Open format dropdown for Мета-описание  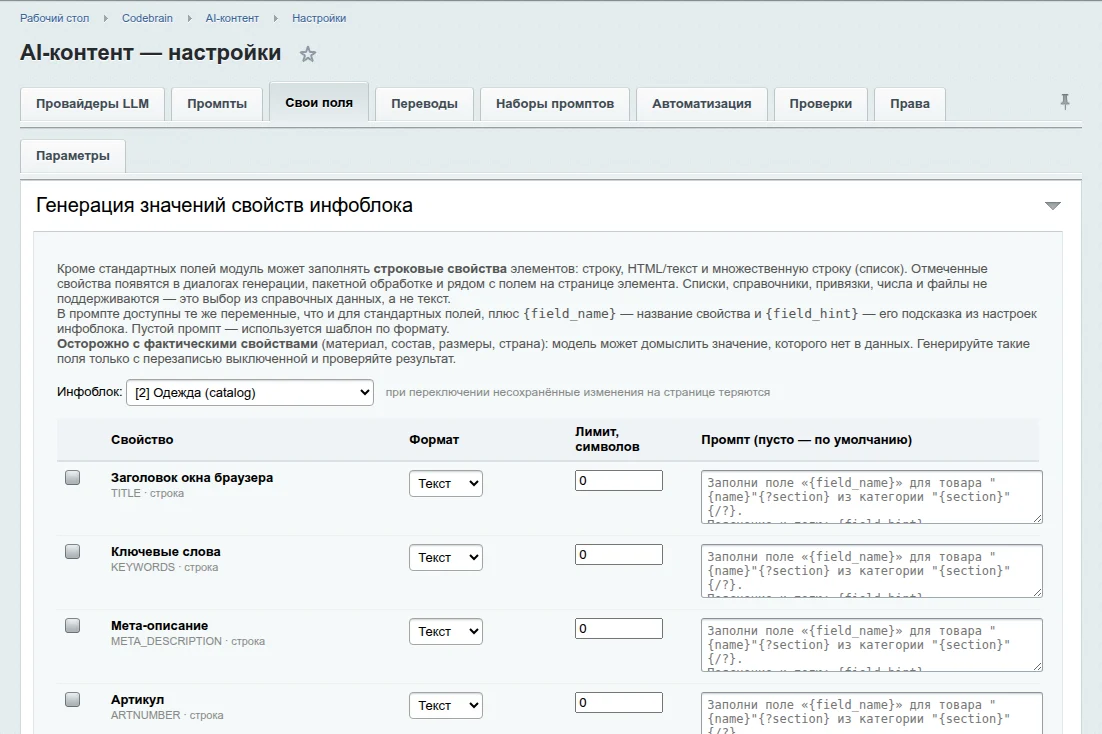[x=446, y=631]
